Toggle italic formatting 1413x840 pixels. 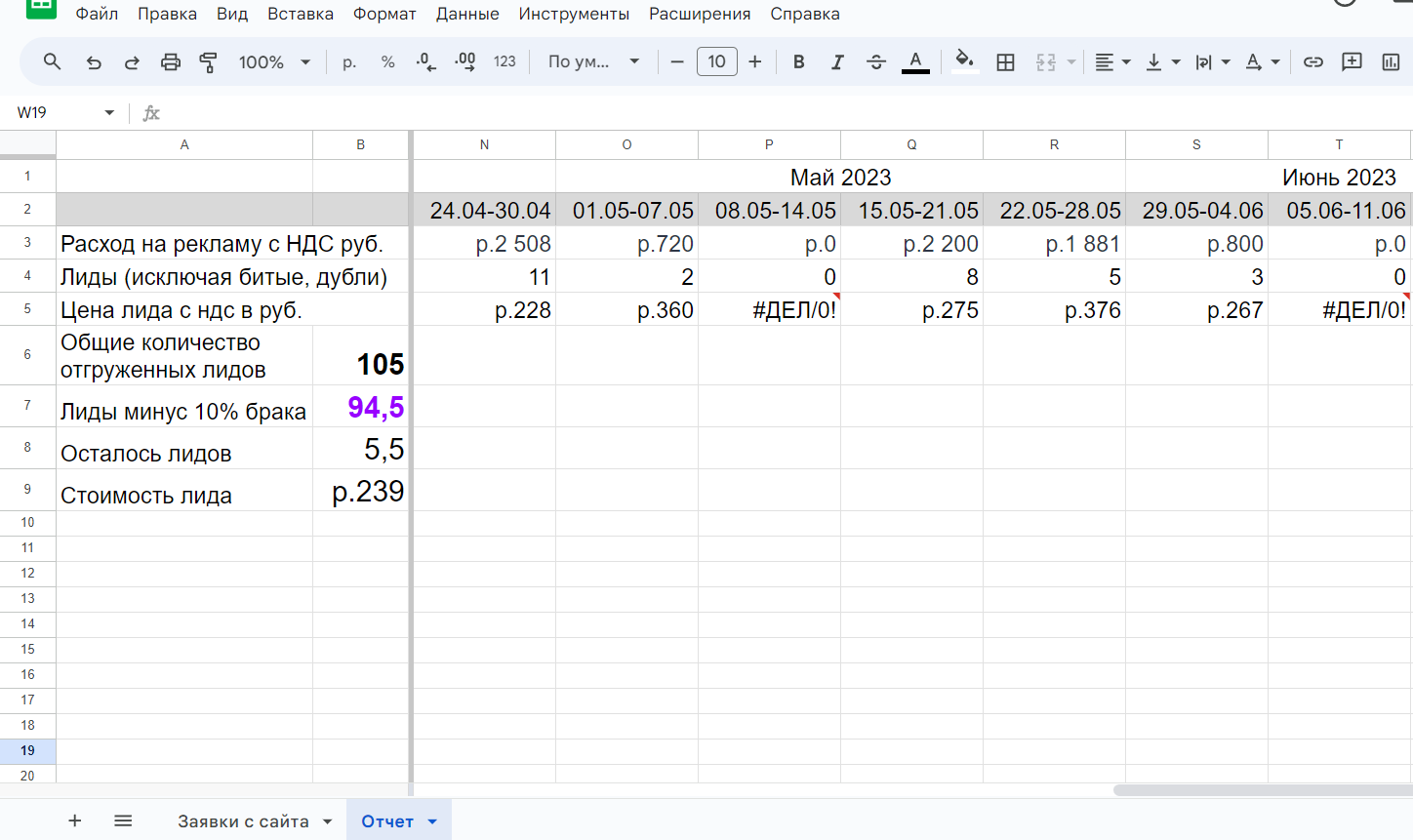(x=836, y=61)
